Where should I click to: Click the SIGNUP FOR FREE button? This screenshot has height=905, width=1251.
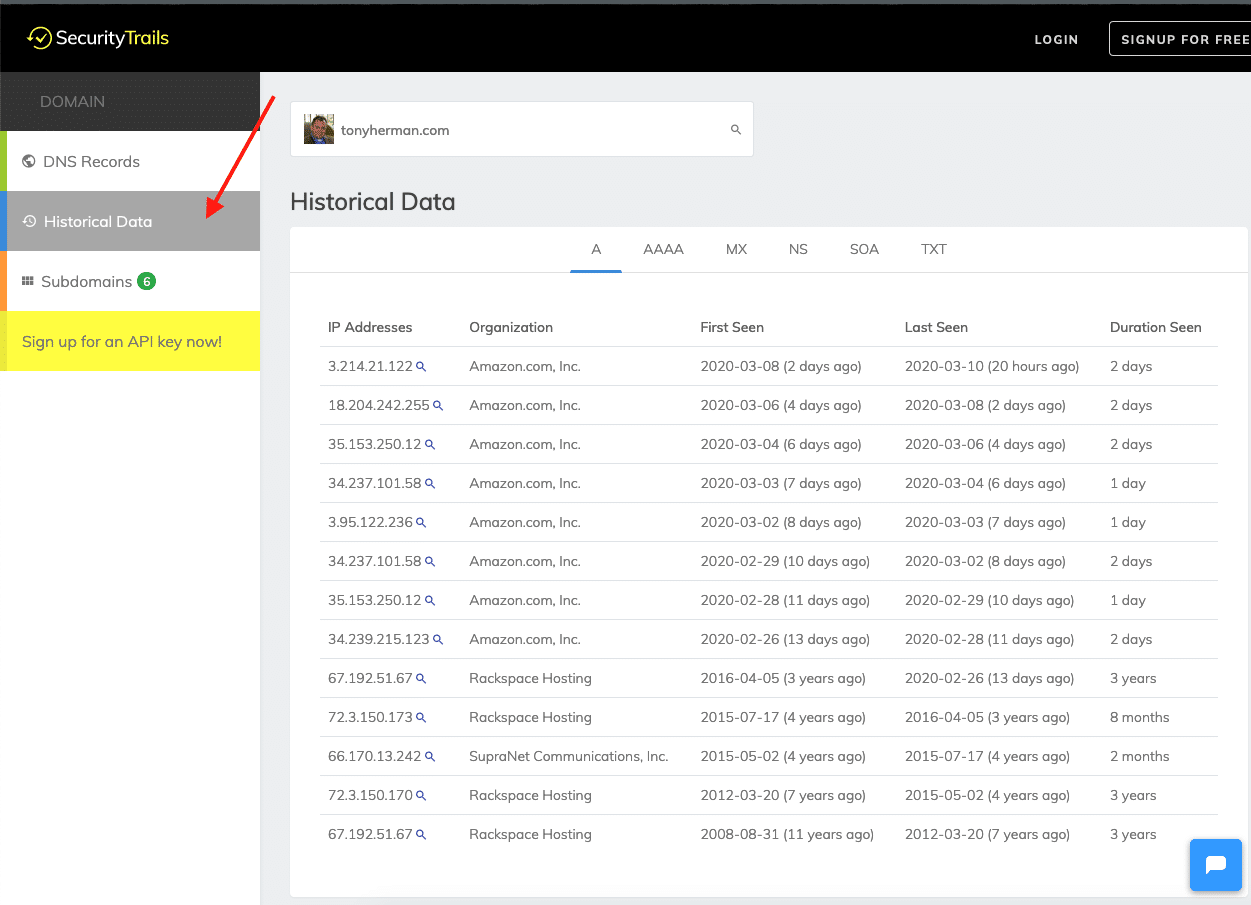pos(1186,38)
